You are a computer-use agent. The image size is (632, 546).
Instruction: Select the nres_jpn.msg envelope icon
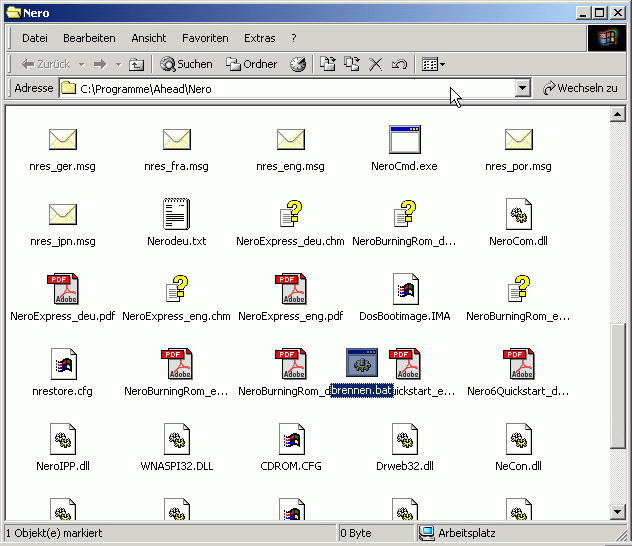(62, 214)
